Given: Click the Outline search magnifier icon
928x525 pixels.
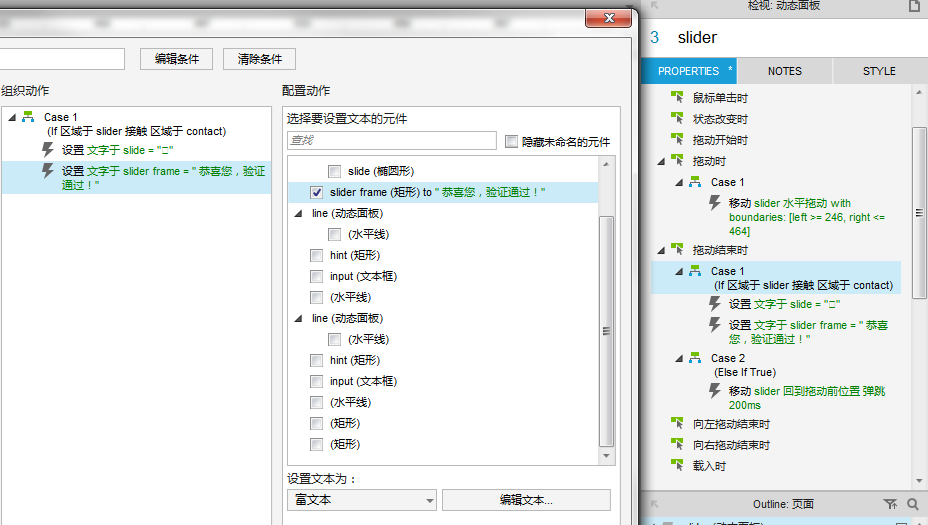Looking at the screenshot, I should pos(912,504).
